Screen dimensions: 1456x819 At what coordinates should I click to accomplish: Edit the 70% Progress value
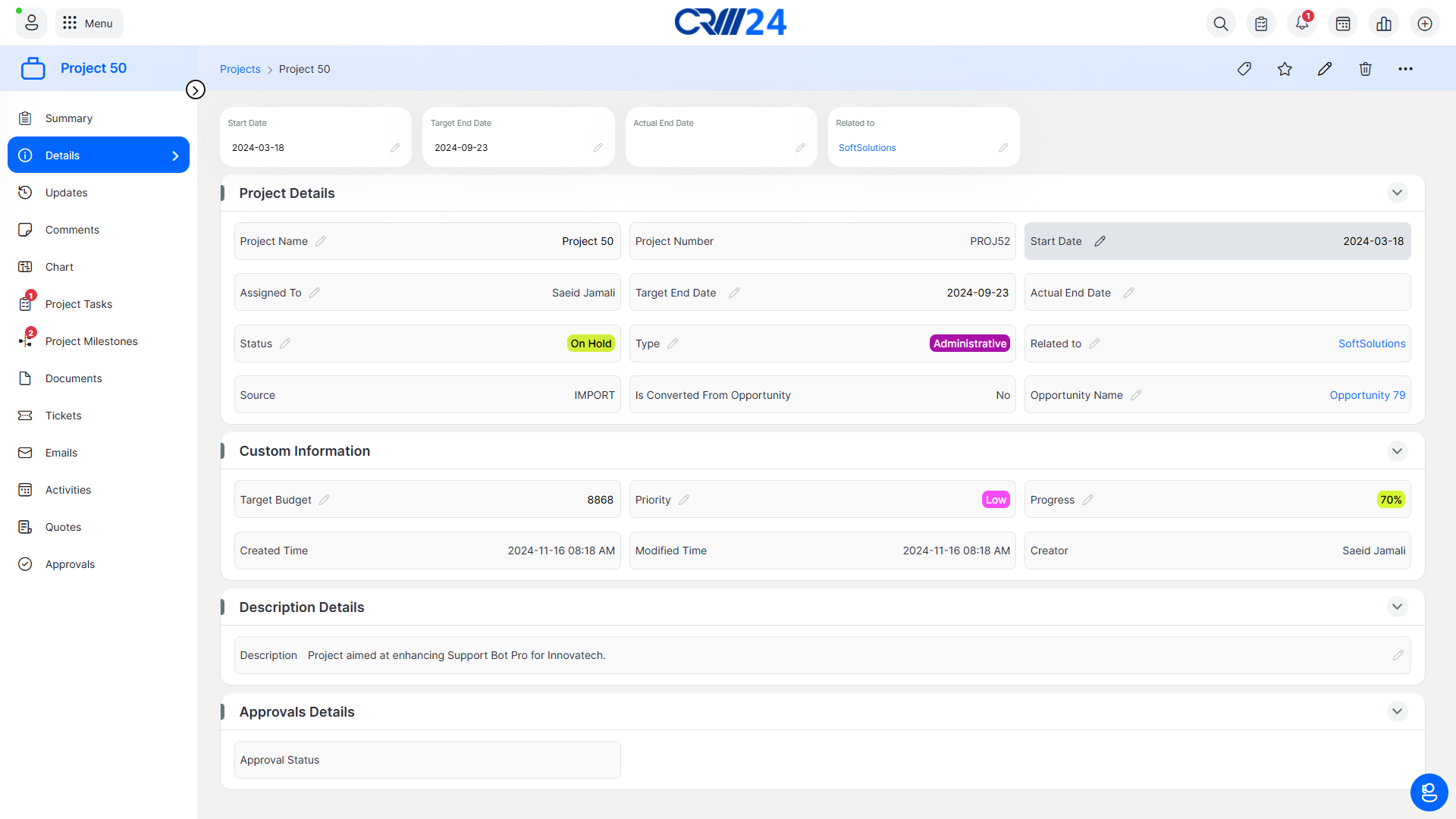point(1087,500)
